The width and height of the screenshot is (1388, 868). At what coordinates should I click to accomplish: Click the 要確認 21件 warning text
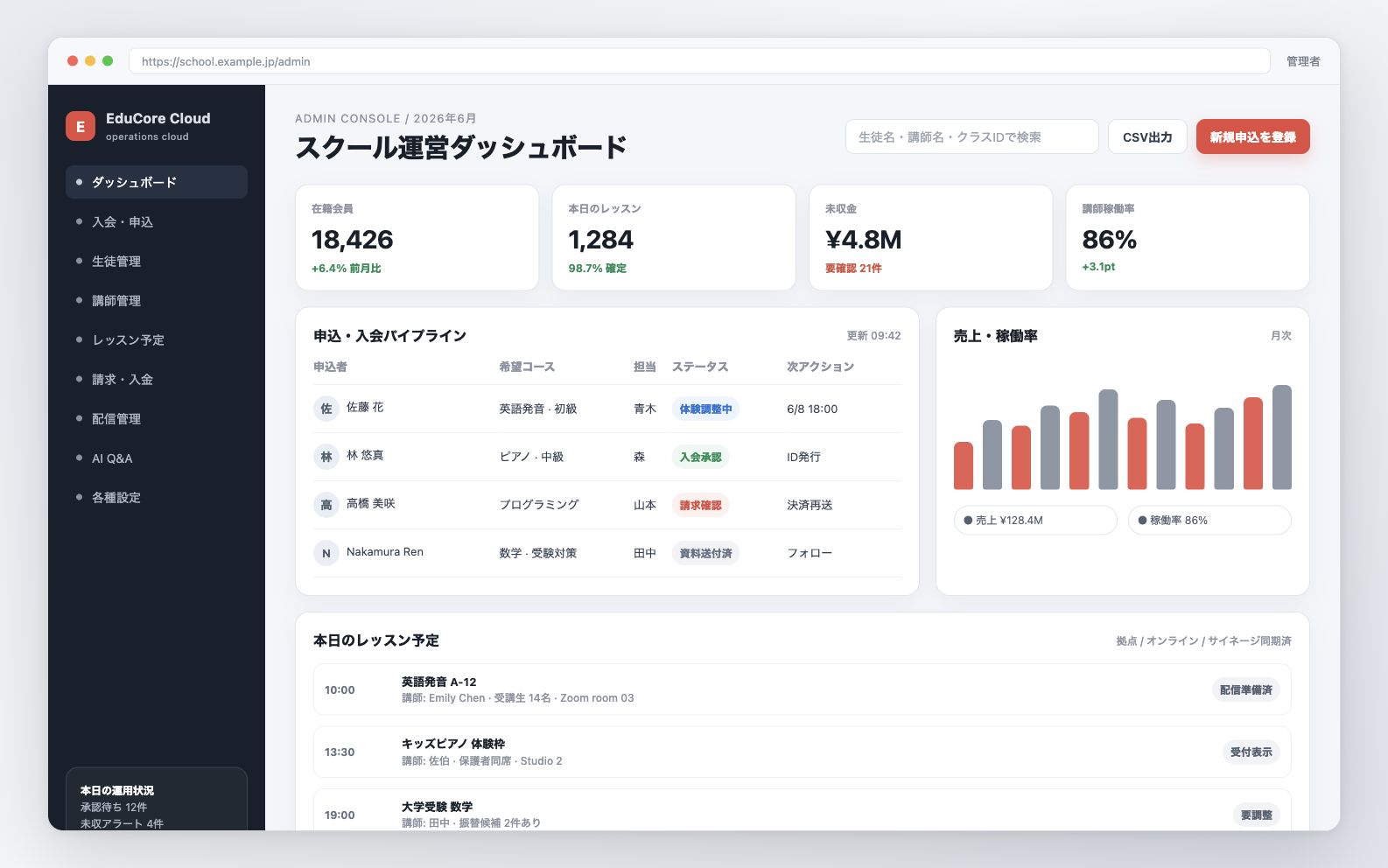click(x=853, y=269)
